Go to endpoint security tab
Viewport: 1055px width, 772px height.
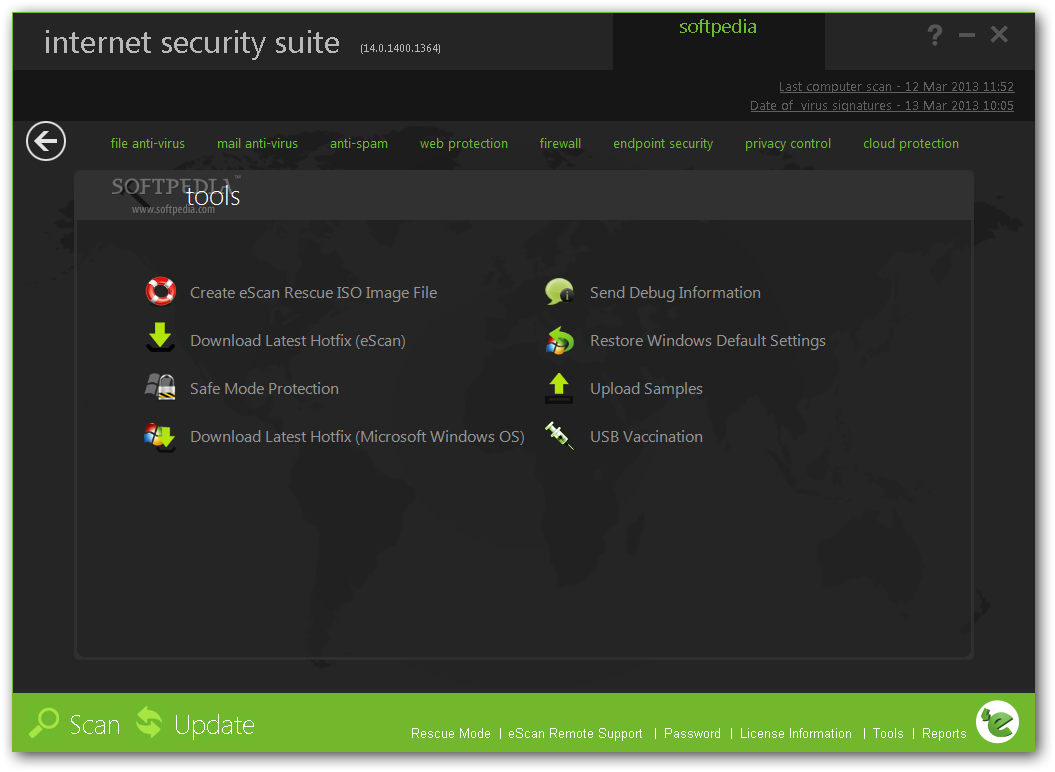tap(663, 143)
